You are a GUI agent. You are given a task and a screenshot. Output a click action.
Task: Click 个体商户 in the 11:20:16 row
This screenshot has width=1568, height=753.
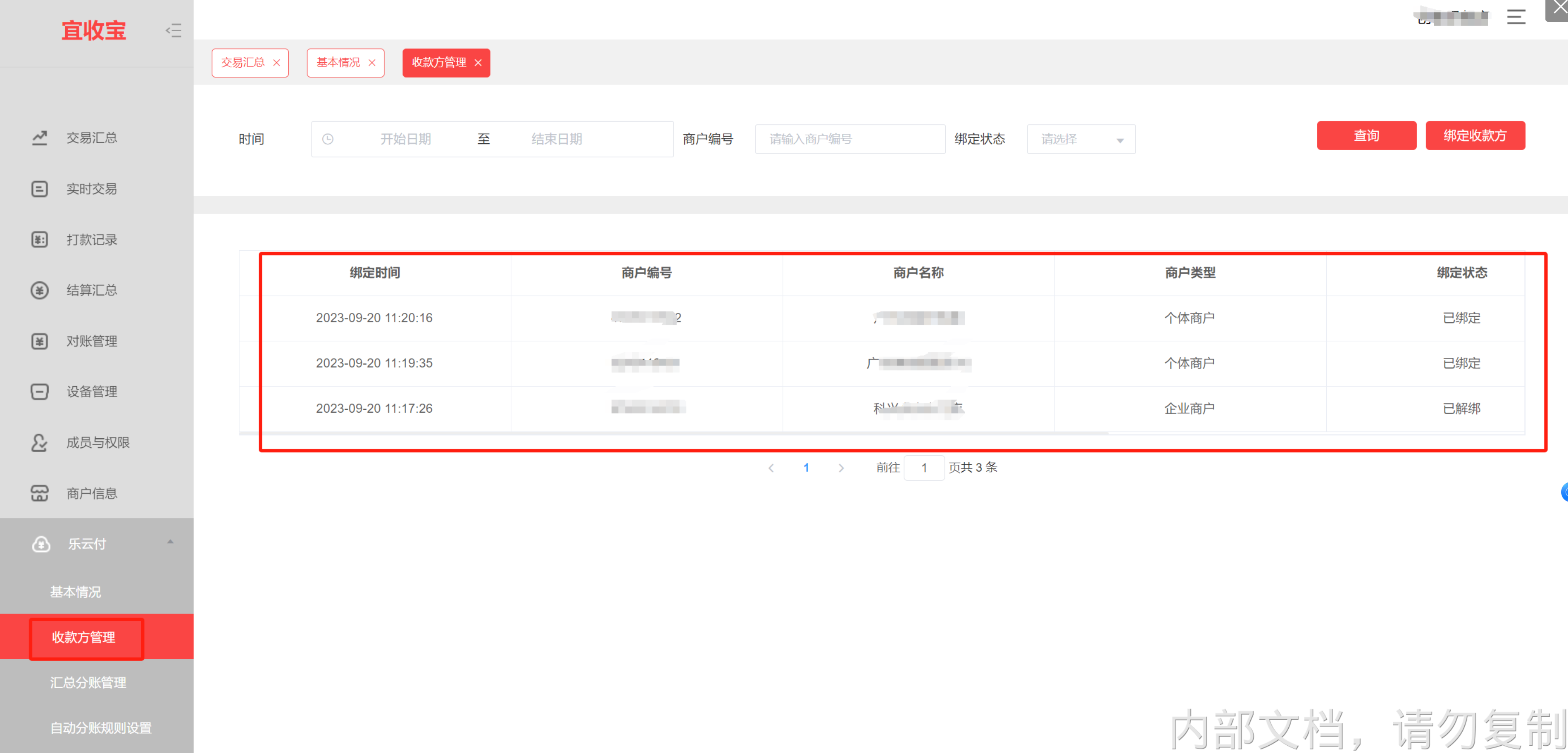(1189, 319)
